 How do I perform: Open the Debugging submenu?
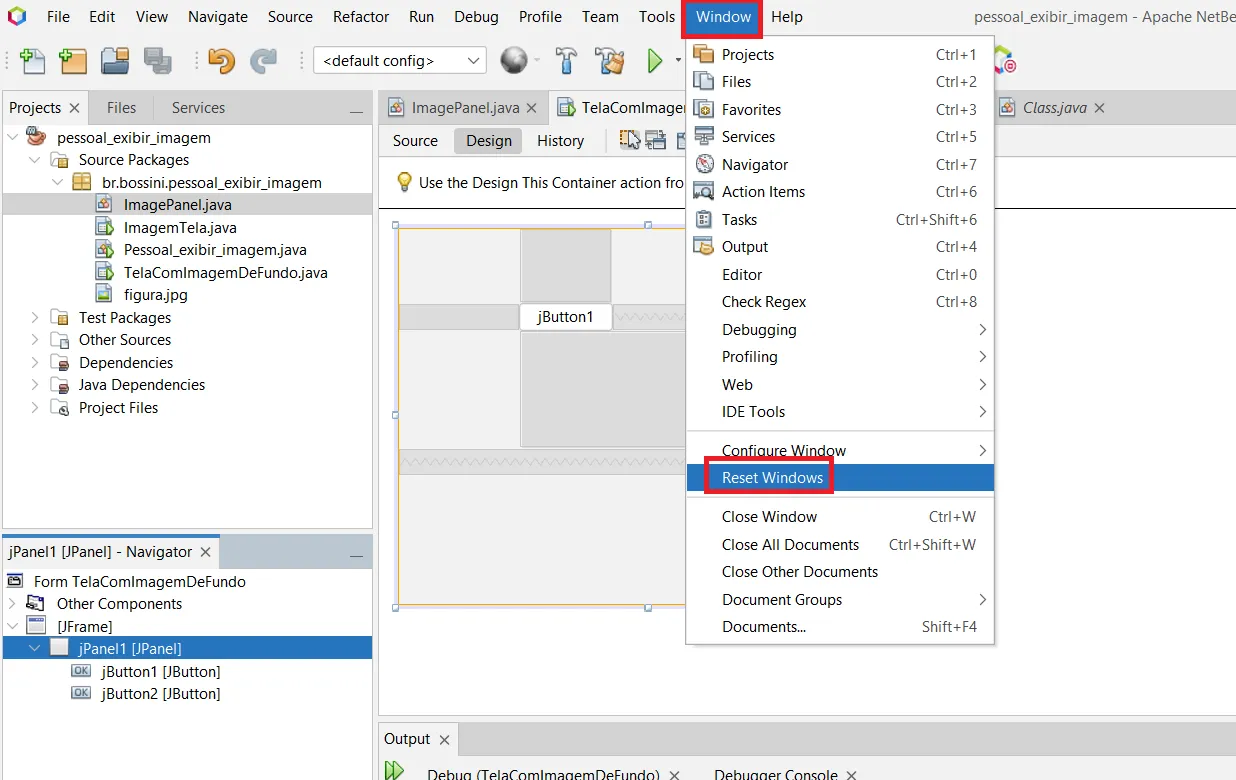pyautogui.click(x=840, y=329)
